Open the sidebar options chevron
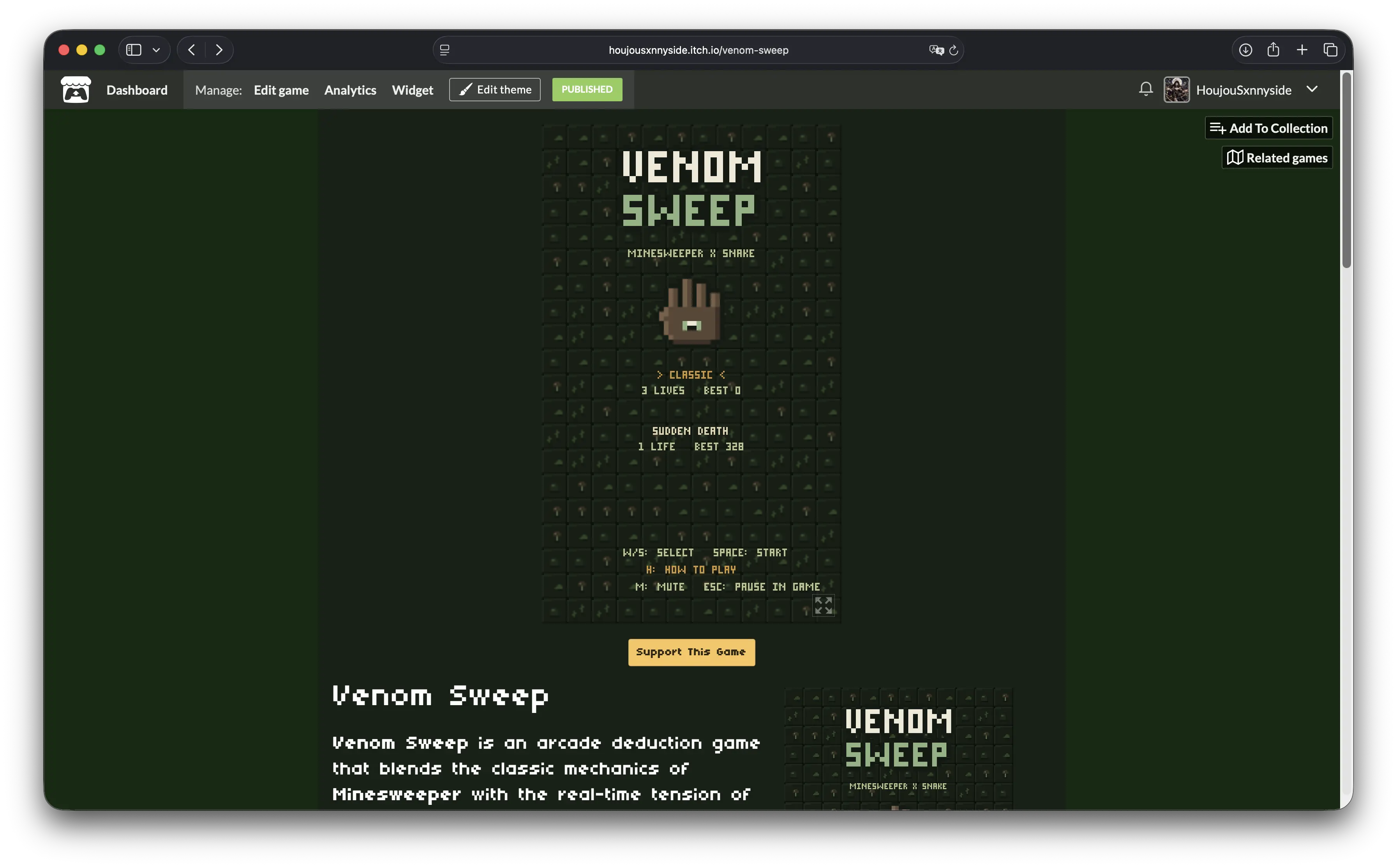 (x=156, y=50)
